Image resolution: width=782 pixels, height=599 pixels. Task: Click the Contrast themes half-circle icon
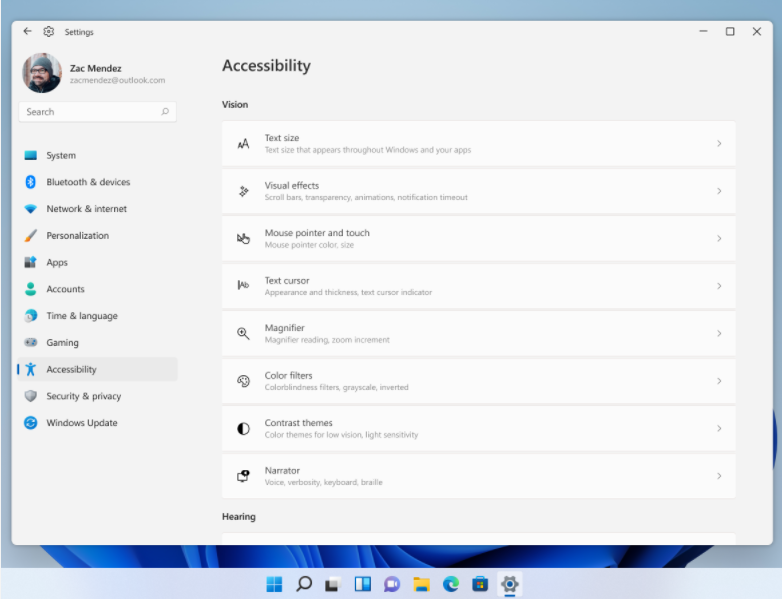(x=243, y=429)
